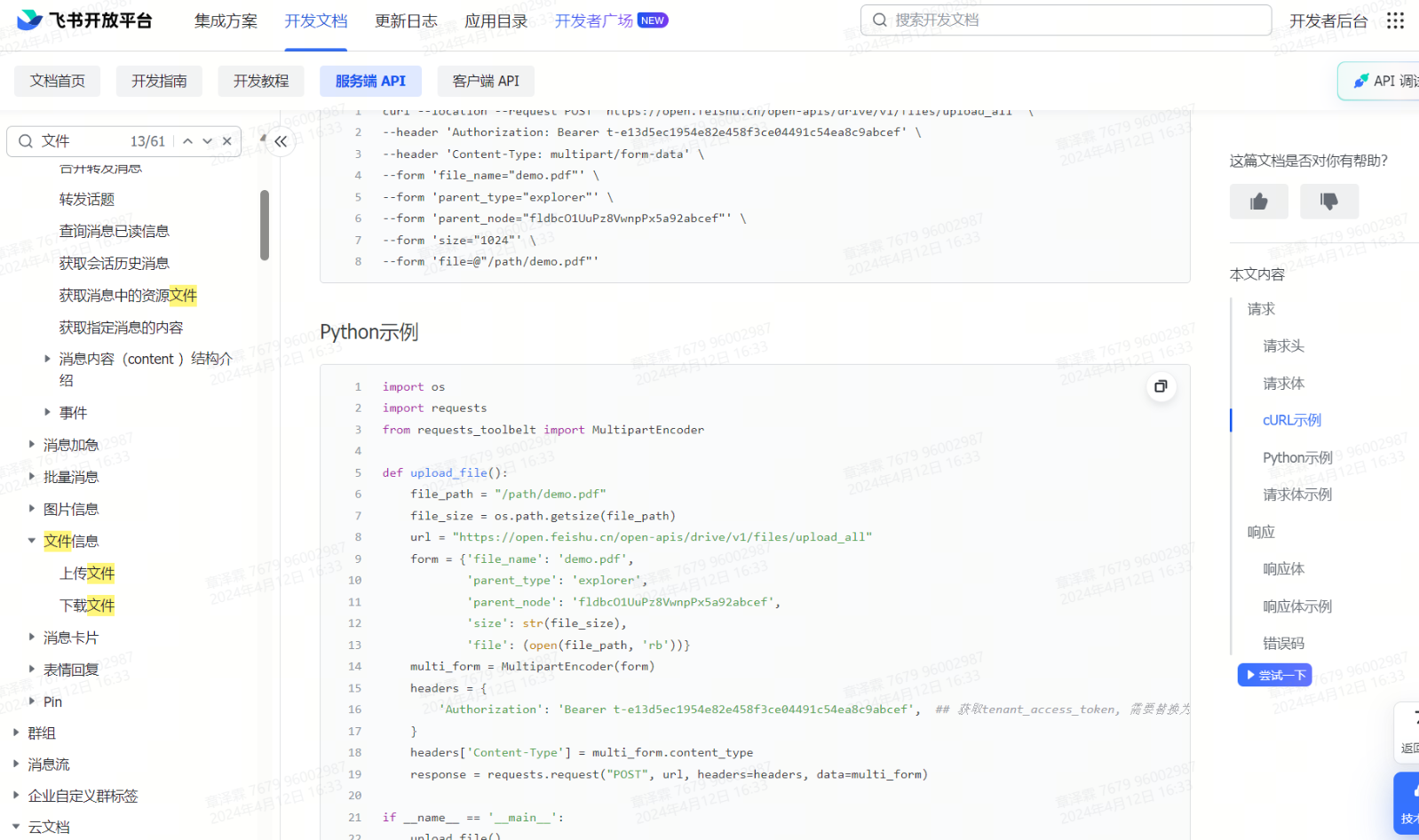Expand the 批量消息 section

[x=31, y=477]
